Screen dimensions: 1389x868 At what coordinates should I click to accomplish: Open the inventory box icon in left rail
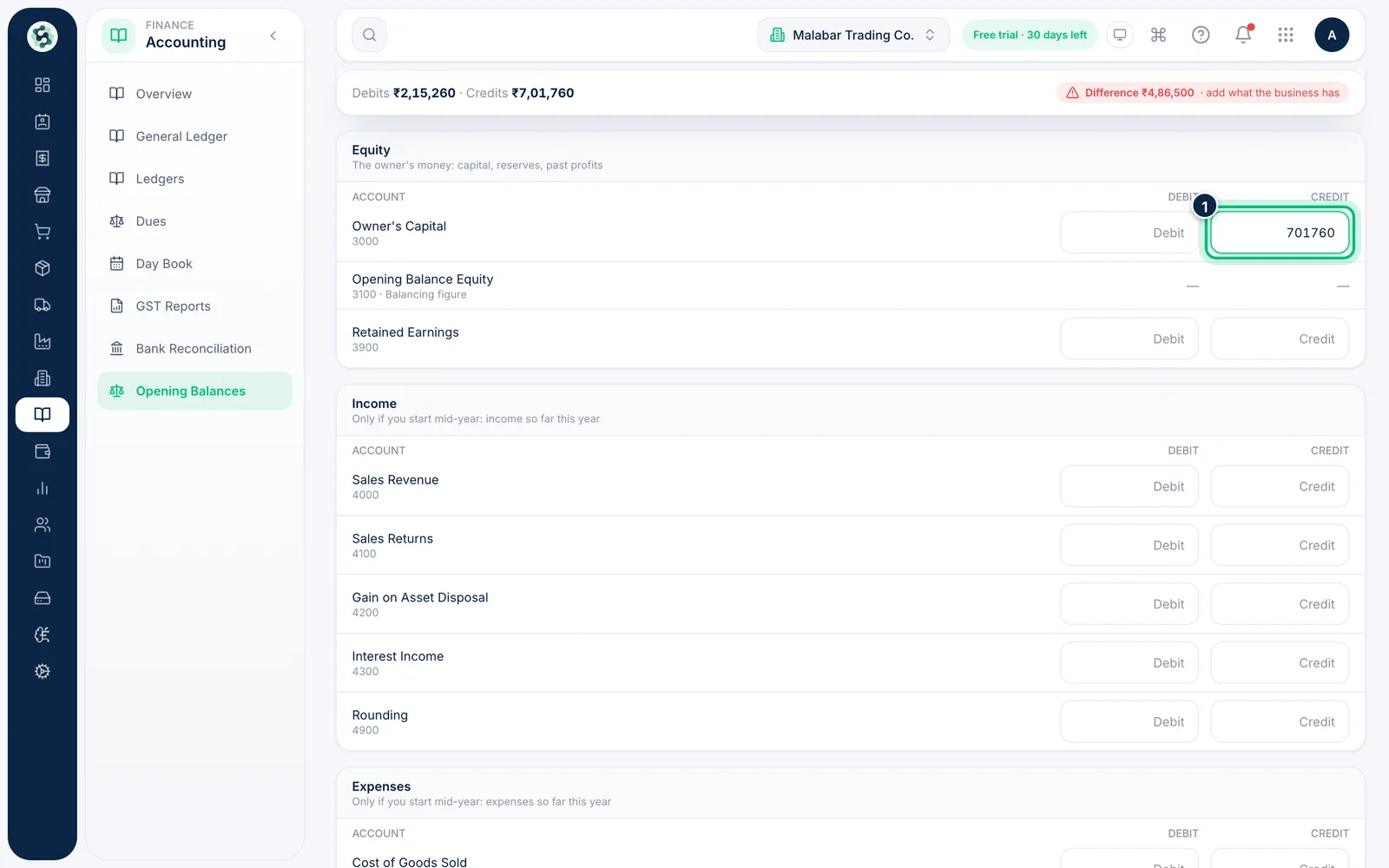point(42,268)
